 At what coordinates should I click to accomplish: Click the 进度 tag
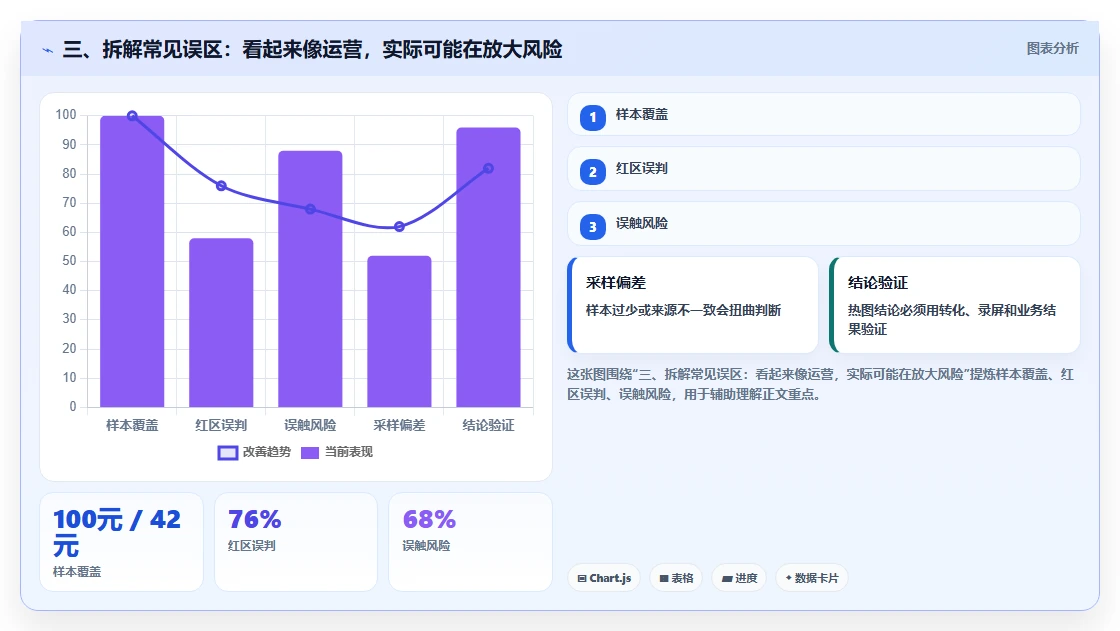(739, 578)
